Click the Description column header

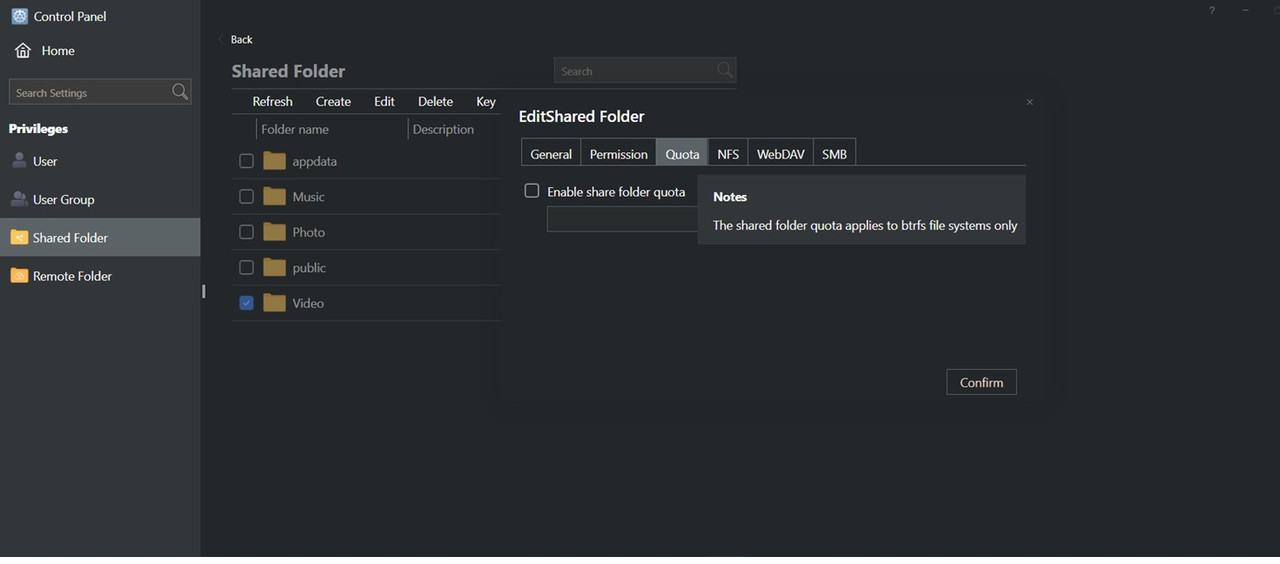pyautogui.click(x=443, y=129)
